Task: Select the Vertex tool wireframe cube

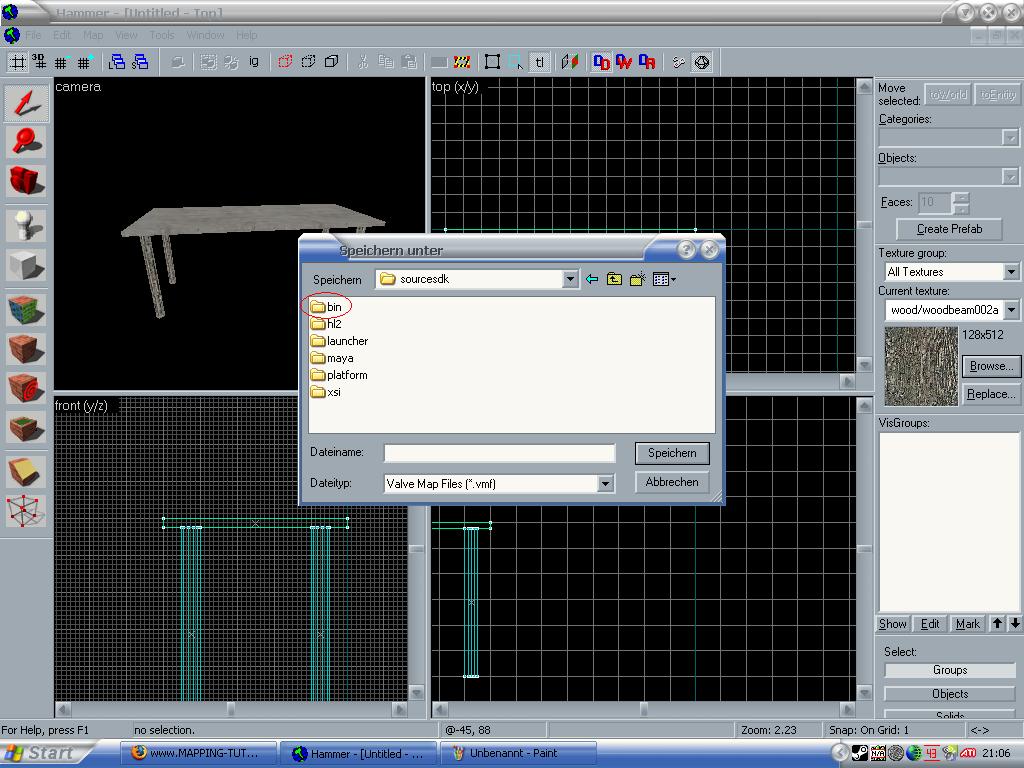Action: click(x=26, y=511)
